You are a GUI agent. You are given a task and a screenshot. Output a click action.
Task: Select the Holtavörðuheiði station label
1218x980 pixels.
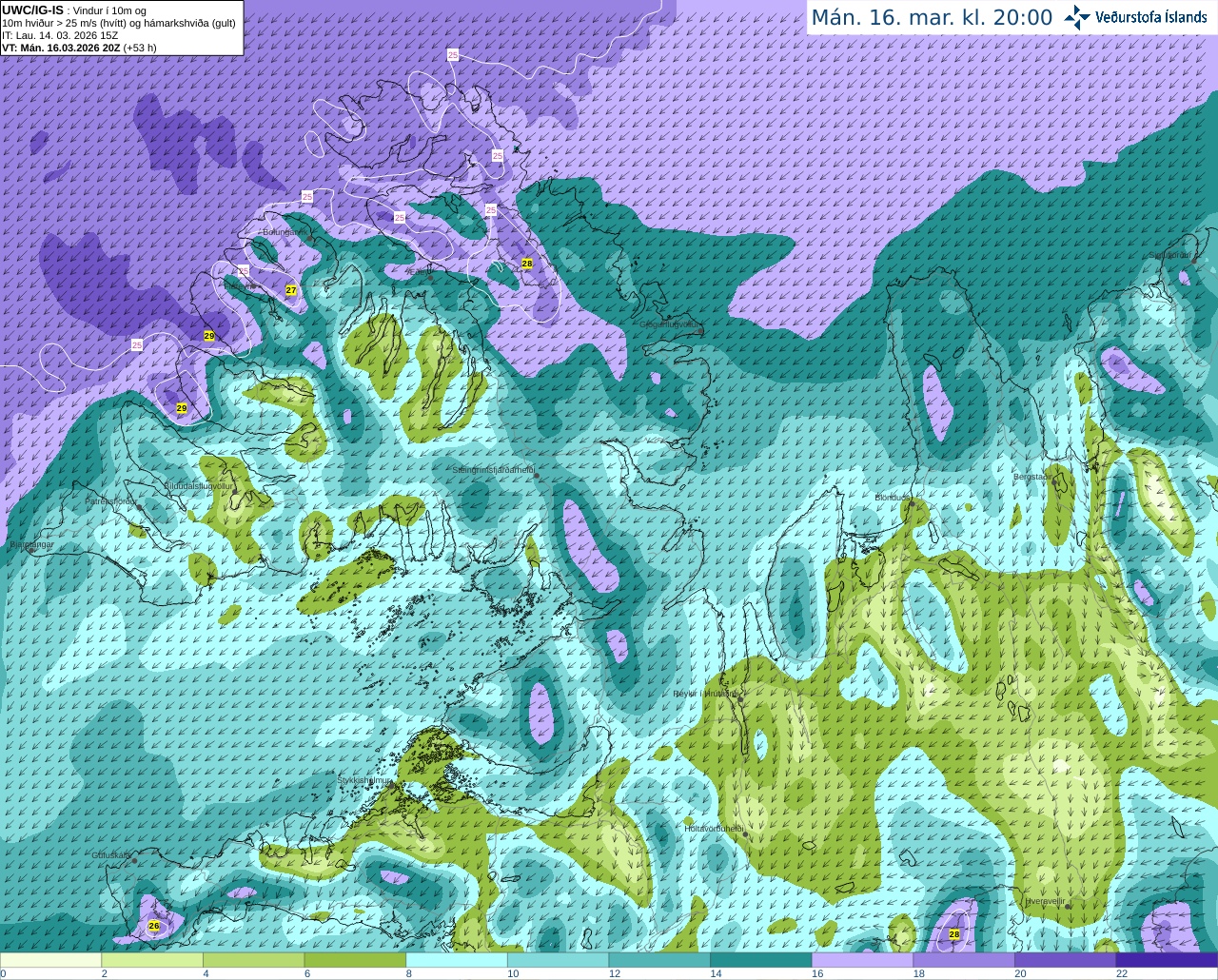(714, 829)
